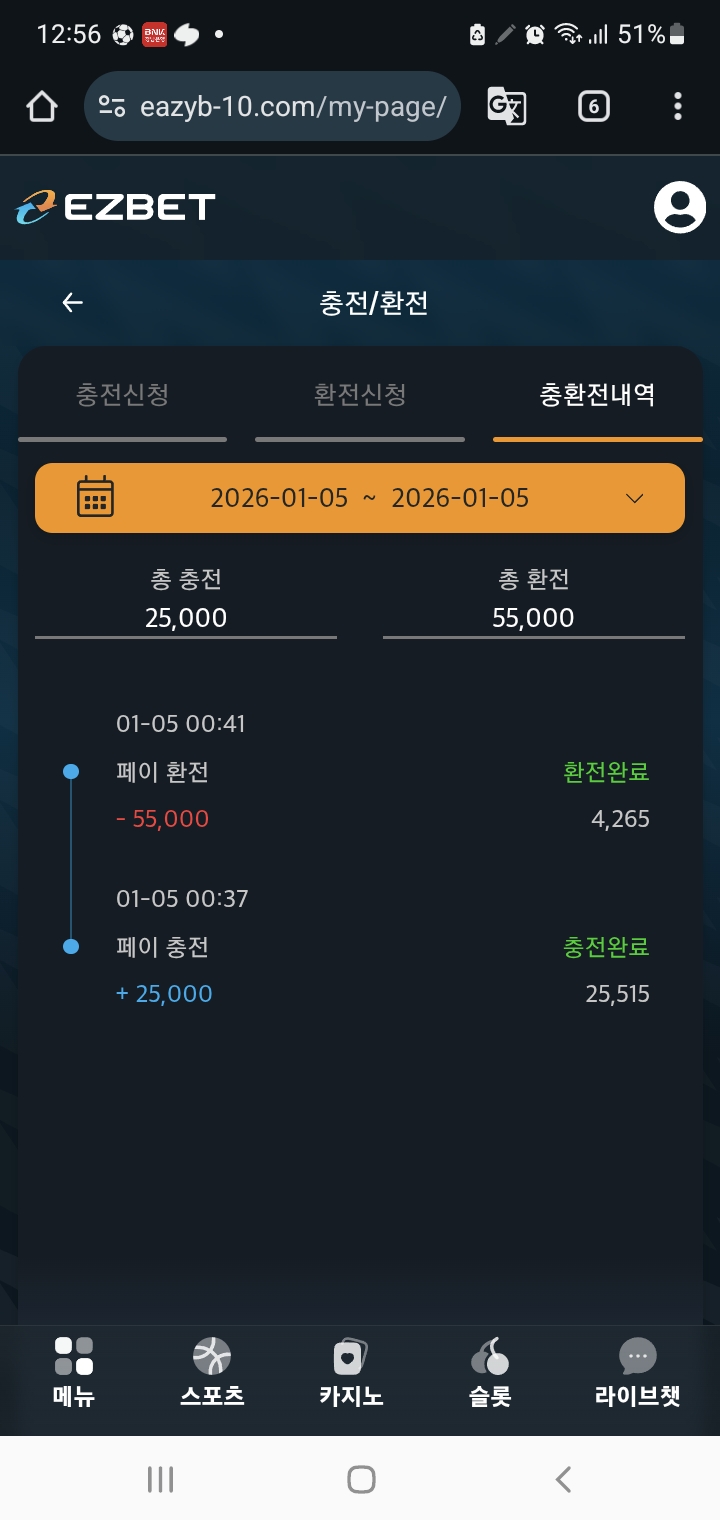Open the 2026-01-05 date range selector
720x1520 pixels.
click(369, 498)
